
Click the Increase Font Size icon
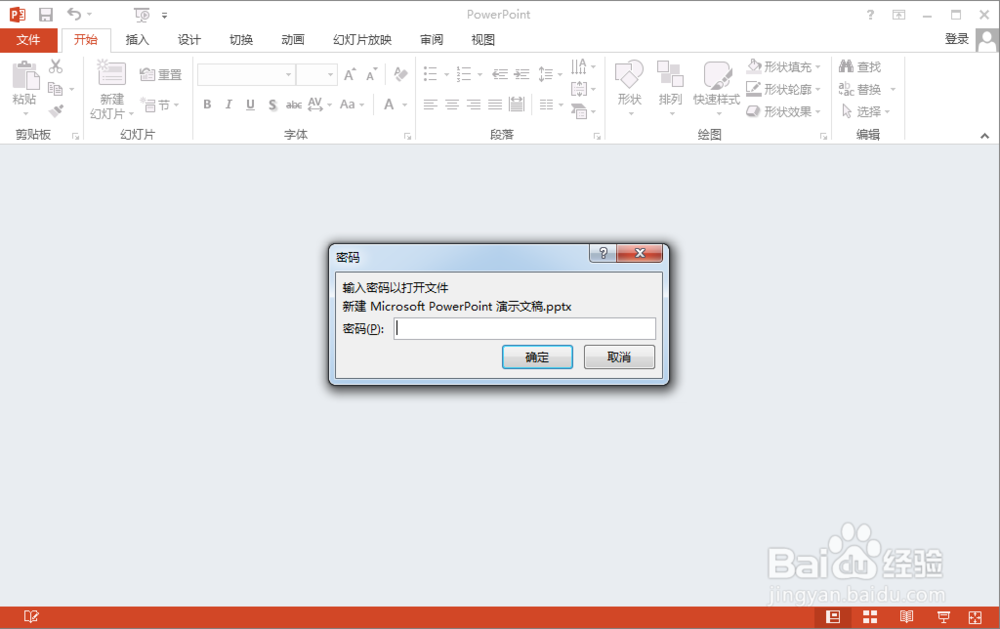click(x=349, y=75)
